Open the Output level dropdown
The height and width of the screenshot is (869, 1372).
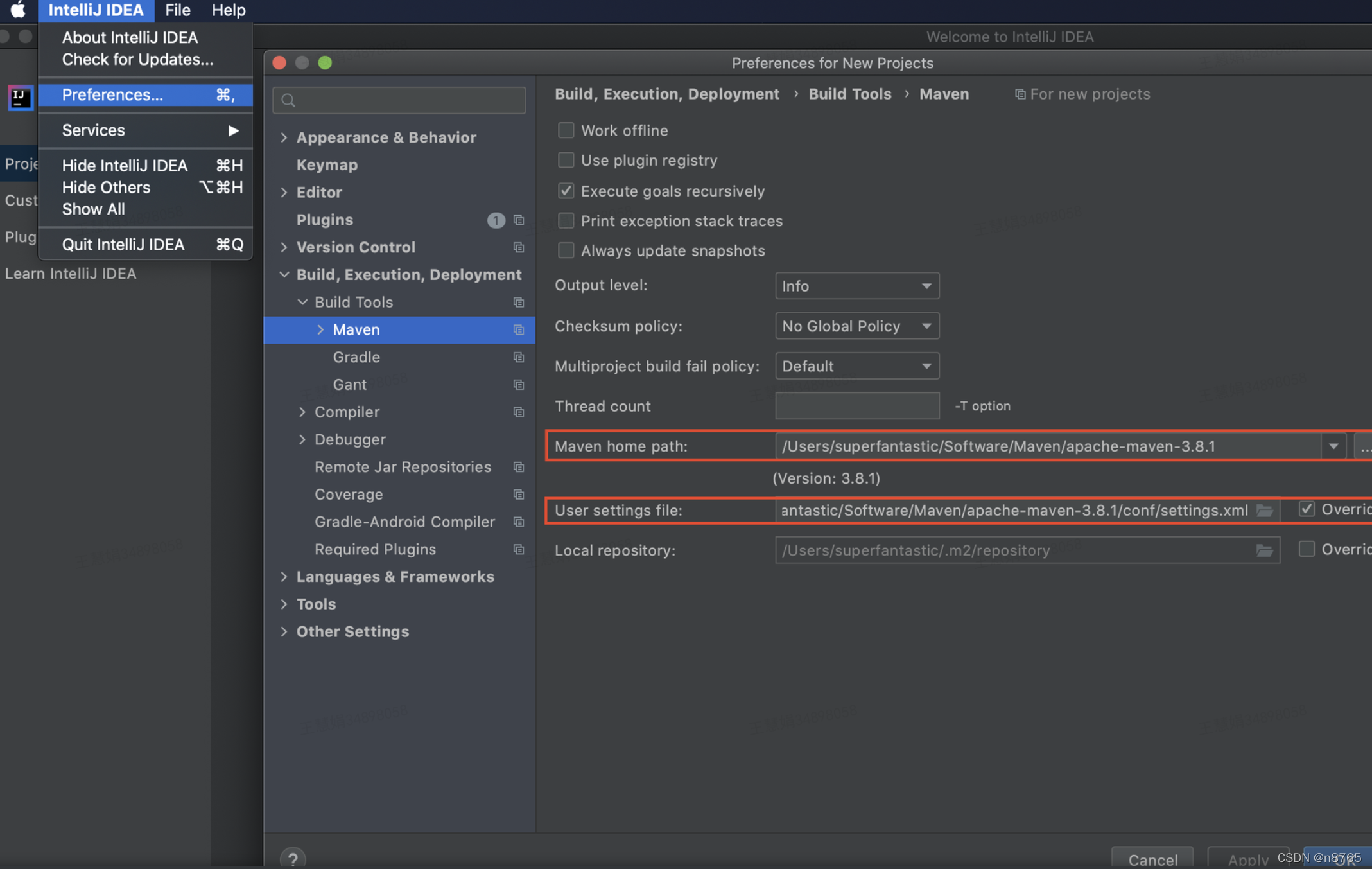(x=856, y=286)
